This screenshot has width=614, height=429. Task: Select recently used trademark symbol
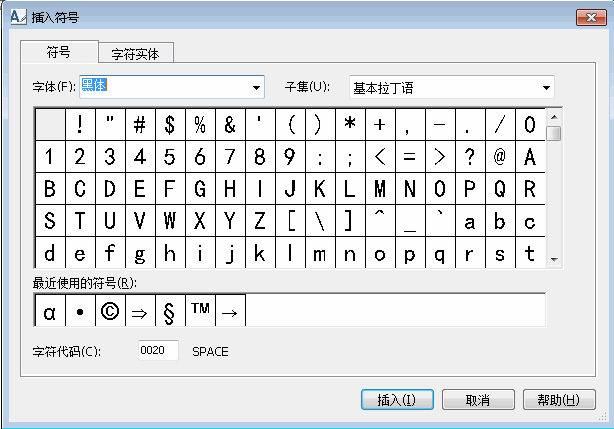pos(200,312)
